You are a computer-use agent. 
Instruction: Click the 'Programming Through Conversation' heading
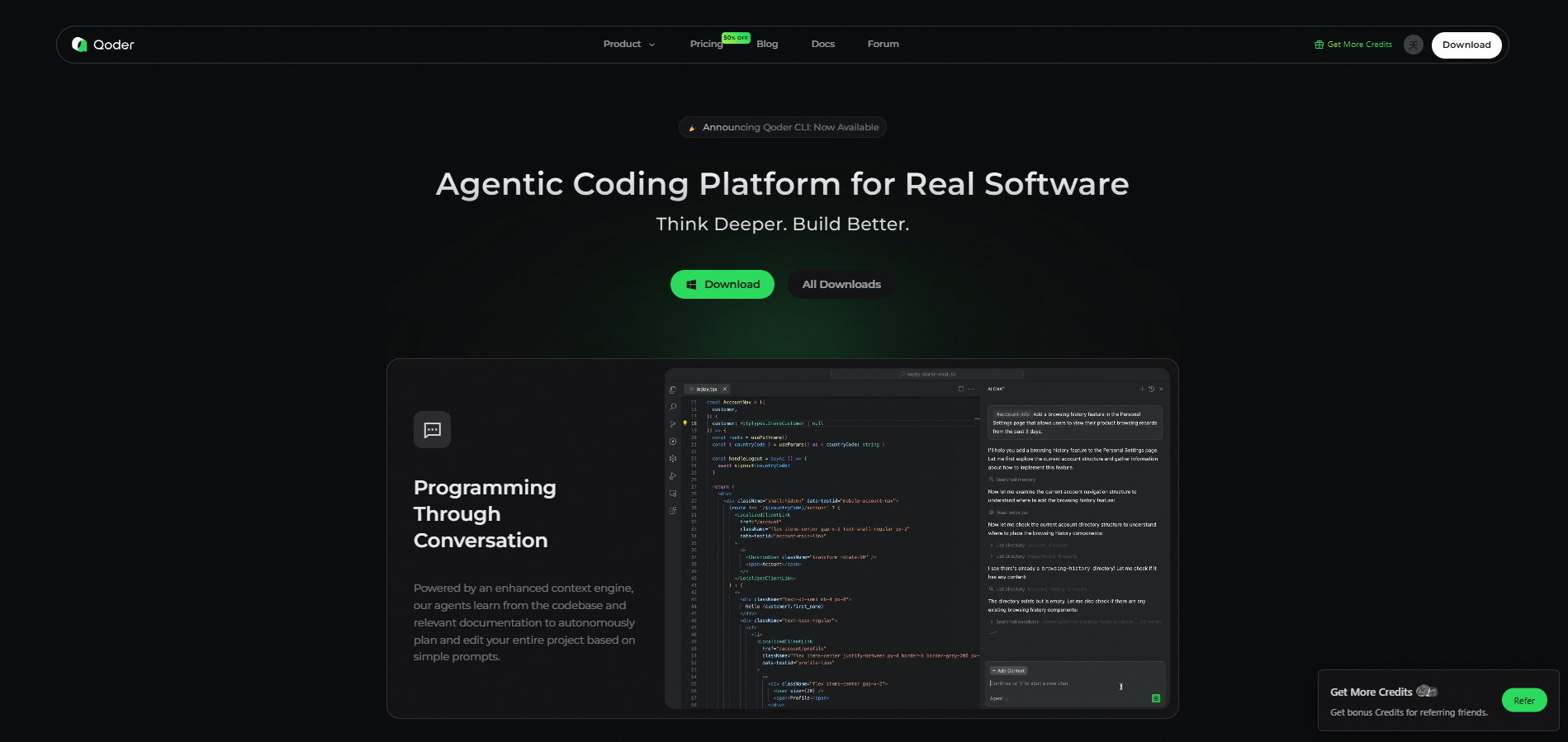pos(485,513)
